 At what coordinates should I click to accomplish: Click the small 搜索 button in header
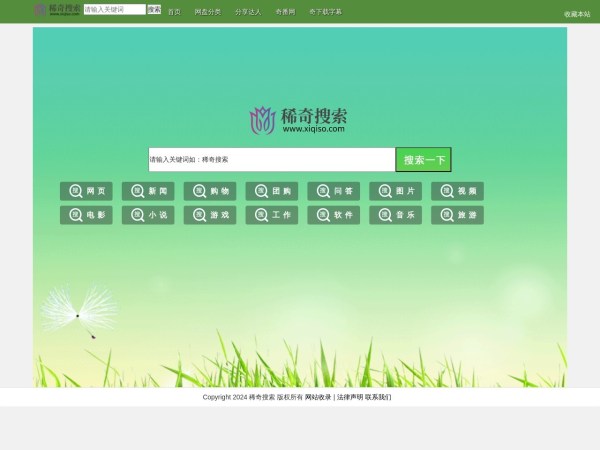154,9
